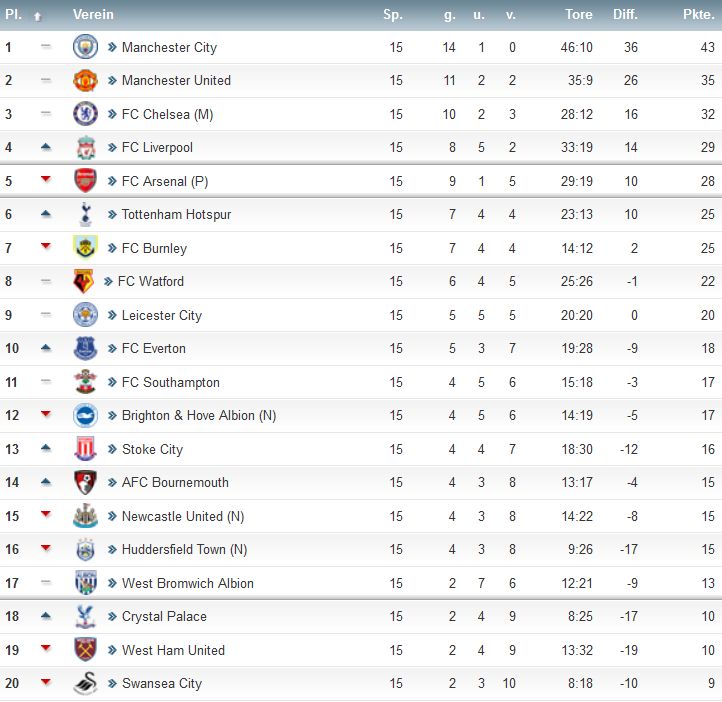Open the Huddersfield Town team link
This screenshot has height=702, width=722.
184,549
